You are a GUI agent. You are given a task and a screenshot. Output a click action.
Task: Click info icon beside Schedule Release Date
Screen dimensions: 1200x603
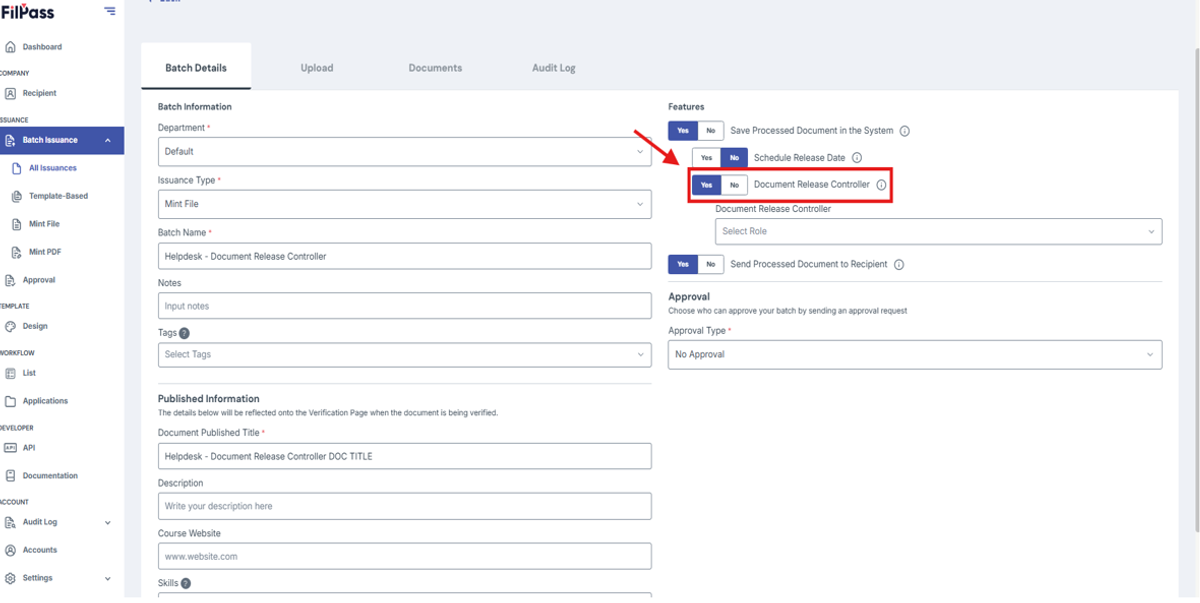857,158
